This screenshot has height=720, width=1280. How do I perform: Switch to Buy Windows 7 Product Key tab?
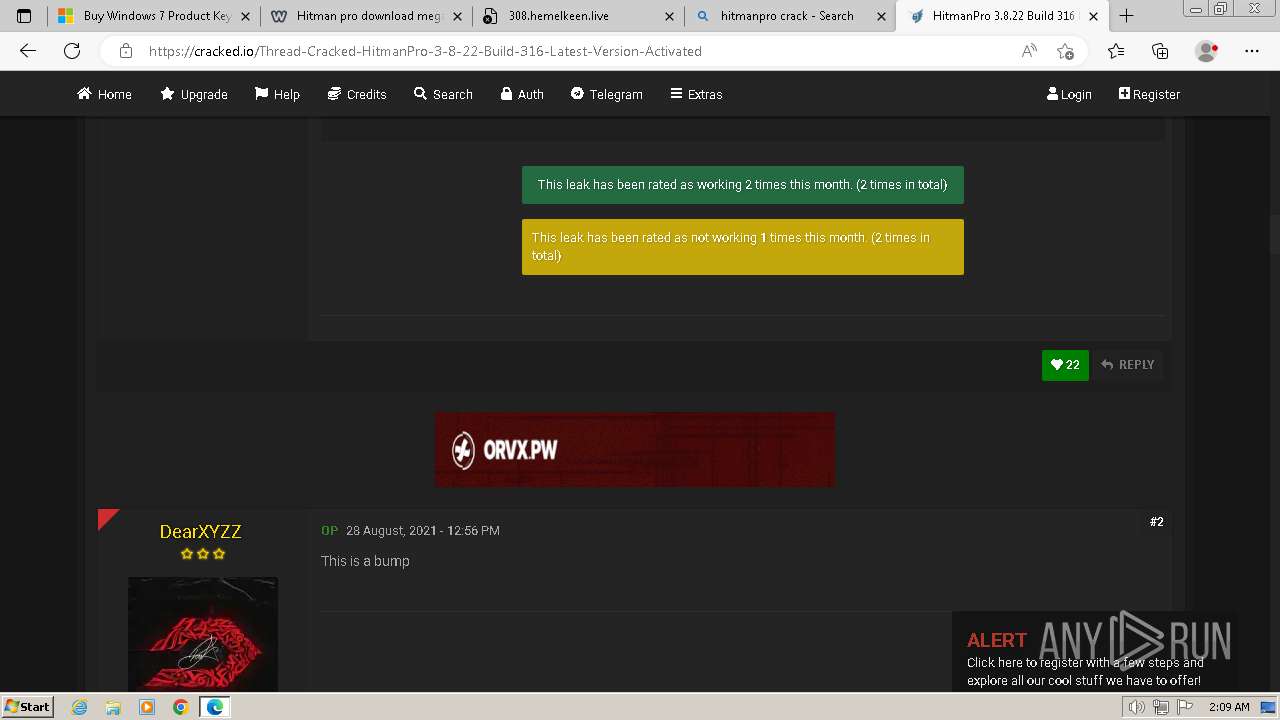click(x=155, y=16)
